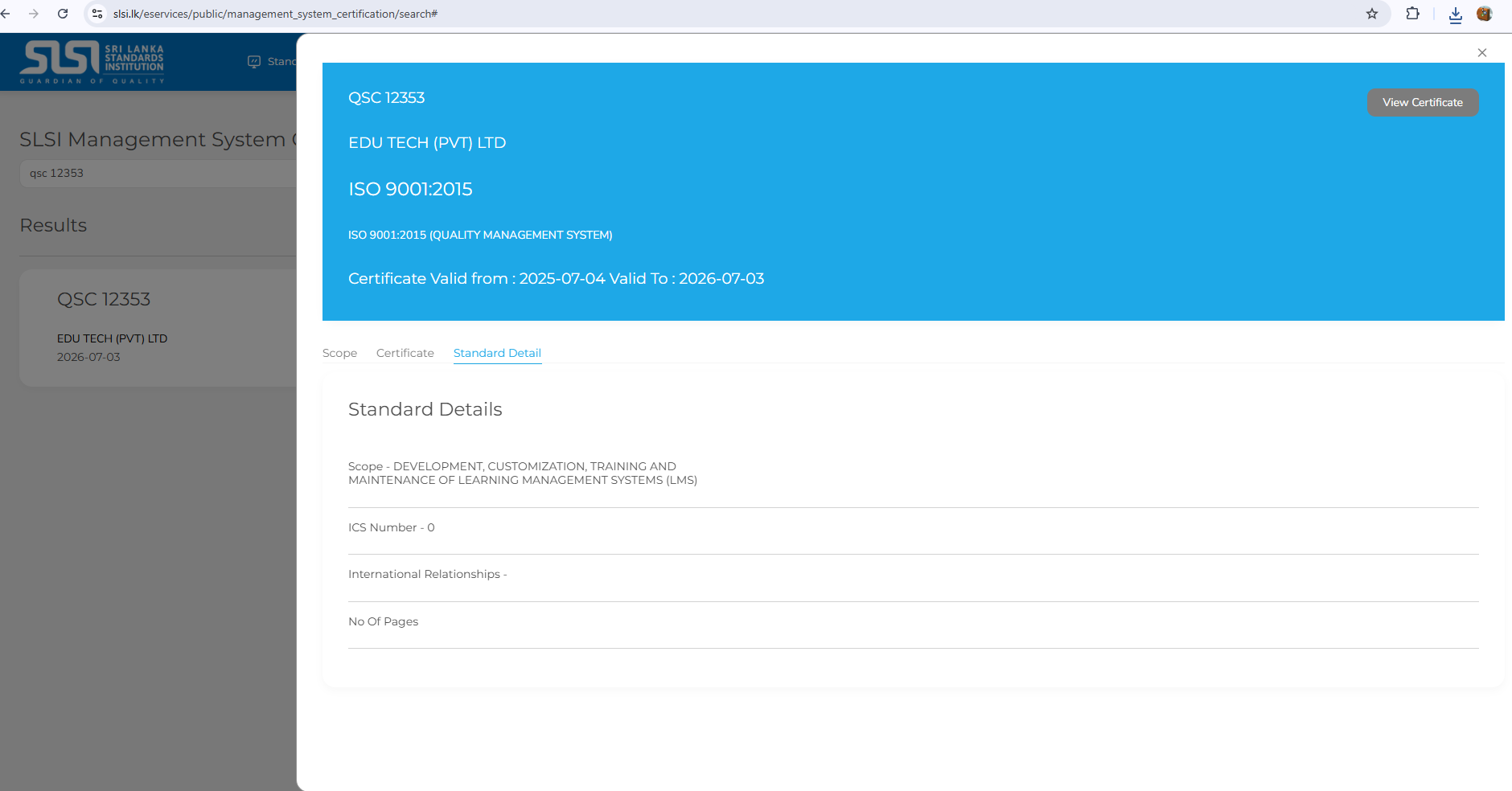This screenshot has width=1512, height=791.
Task: Close the certificate details panel
Action: tap(1481, 53)
